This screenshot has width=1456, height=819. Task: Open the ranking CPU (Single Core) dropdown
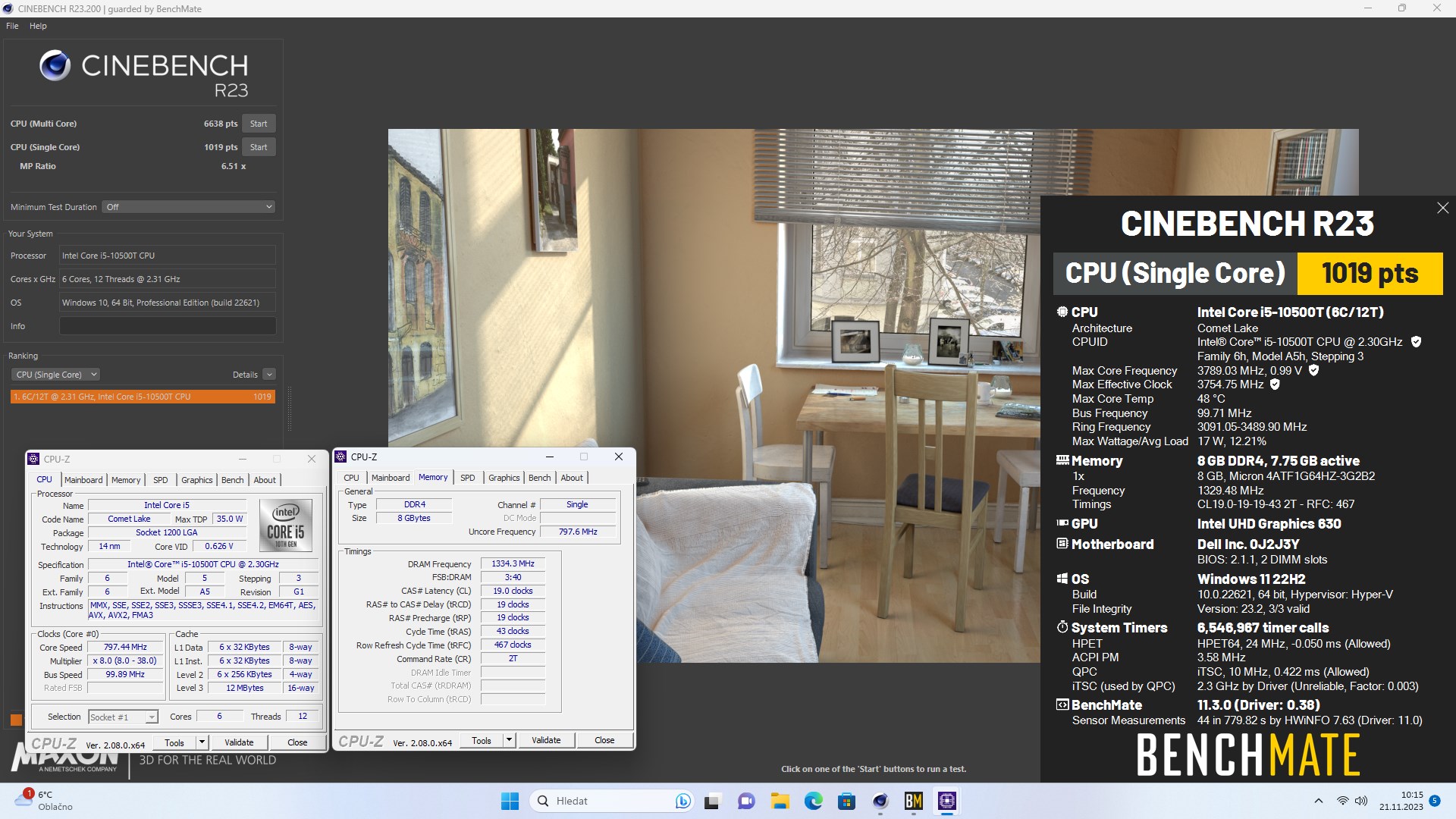[55, 375]
